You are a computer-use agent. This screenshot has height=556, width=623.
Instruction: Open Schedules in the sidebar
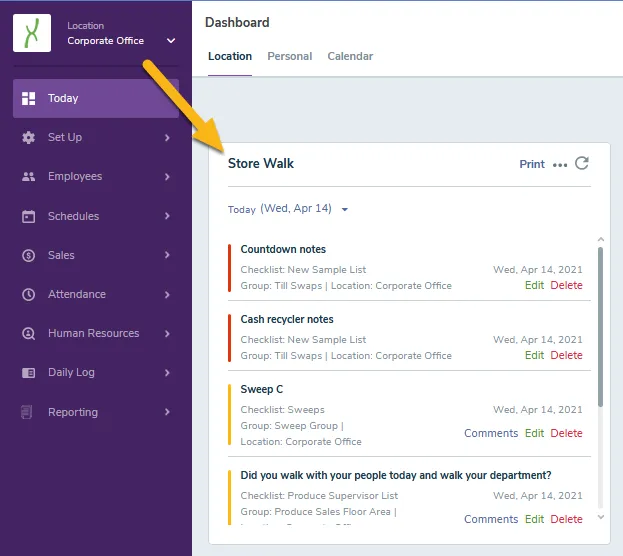(96, 216)
